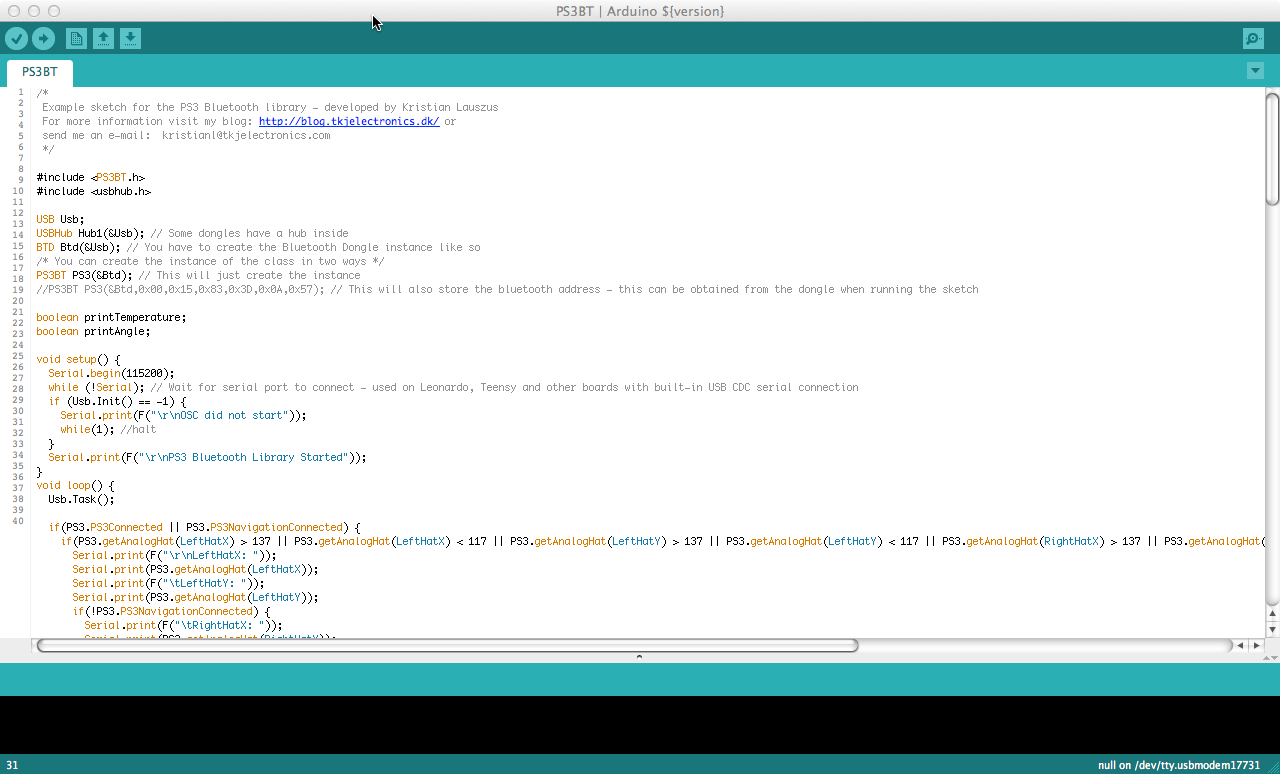Open the Serial Monitor magnifier icon
1280x774 pixels.
(x=1253, y=38)
